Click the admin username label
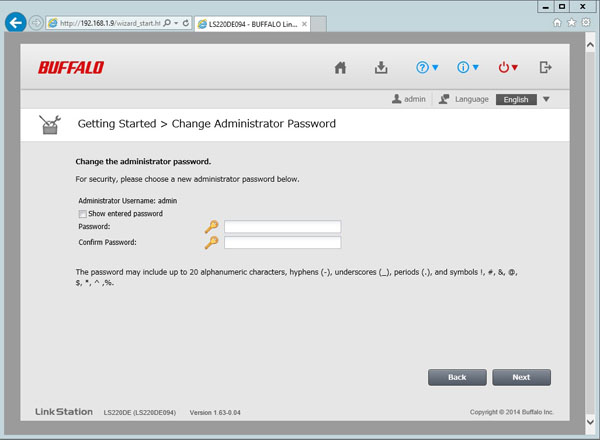Screen dimensions: 600x440 (x=415, y=99)
